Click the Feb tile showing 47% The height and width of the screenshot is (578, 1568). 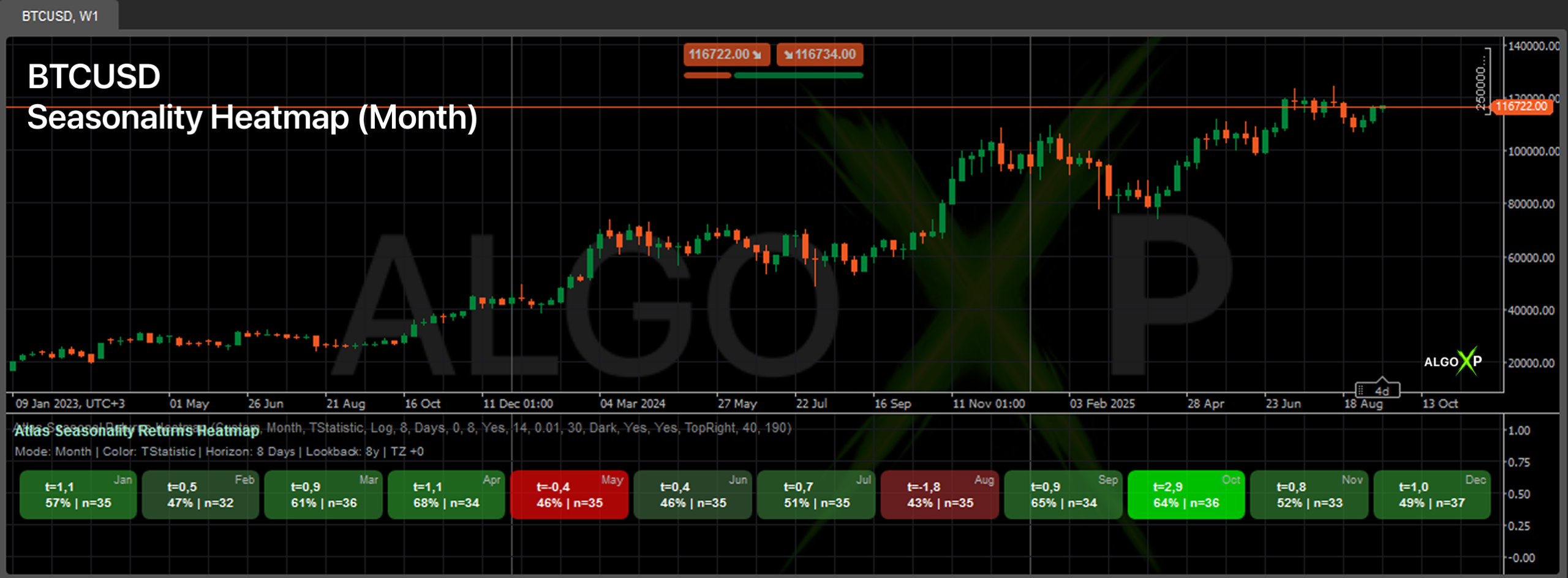coord(200,495)
